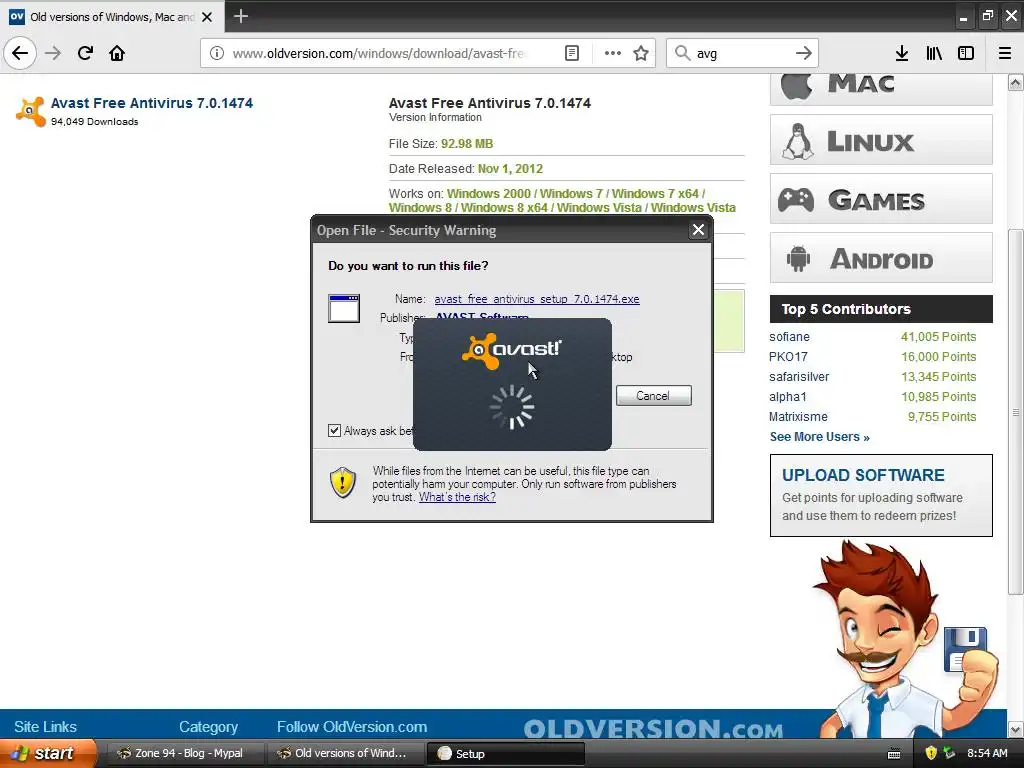
Task: Click contributor PKO17
Action: [788, 357]
